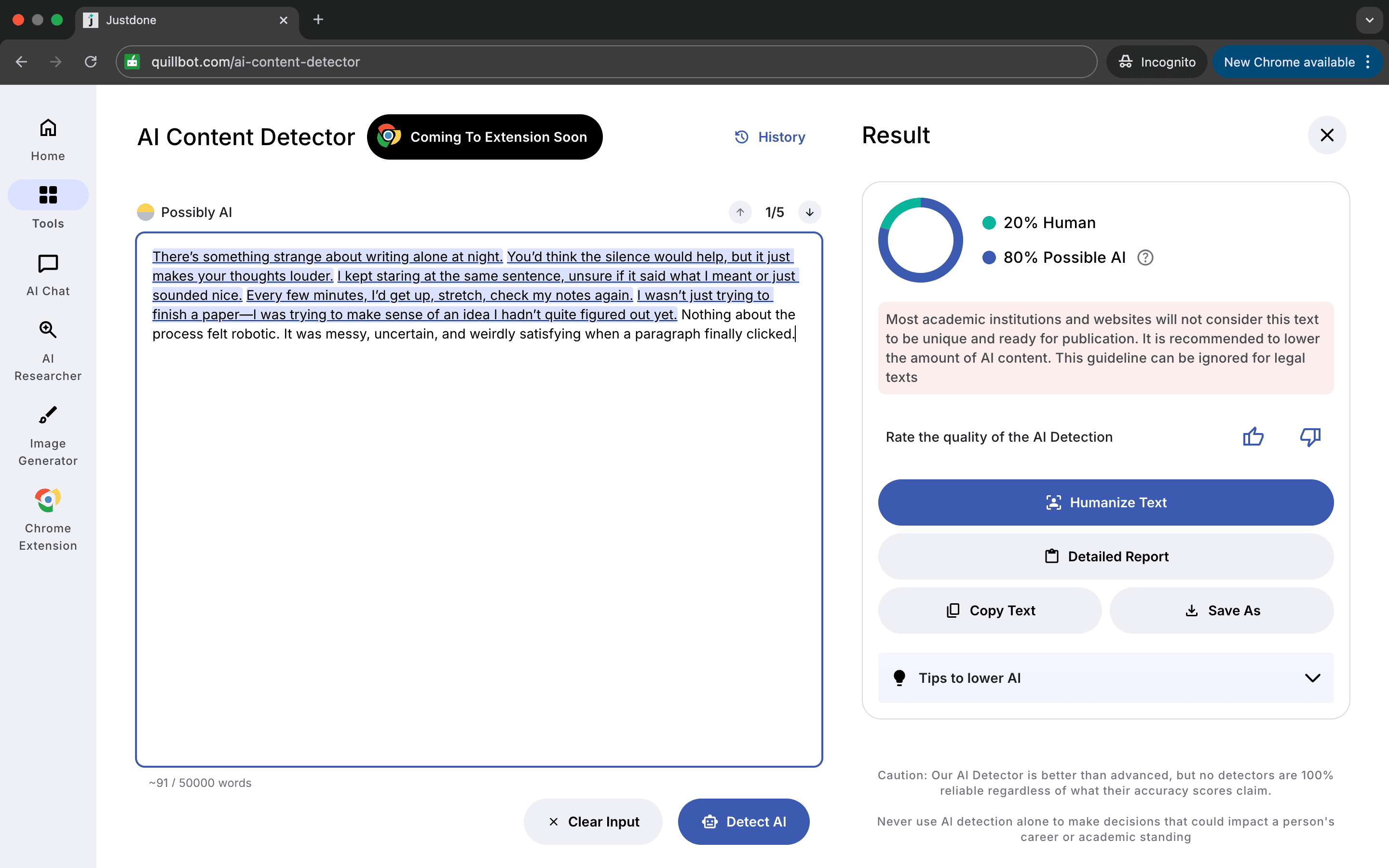The image size is (1389, 868).
Task: Click the thumbs down rating icon
Action: tap(1310, 437)
